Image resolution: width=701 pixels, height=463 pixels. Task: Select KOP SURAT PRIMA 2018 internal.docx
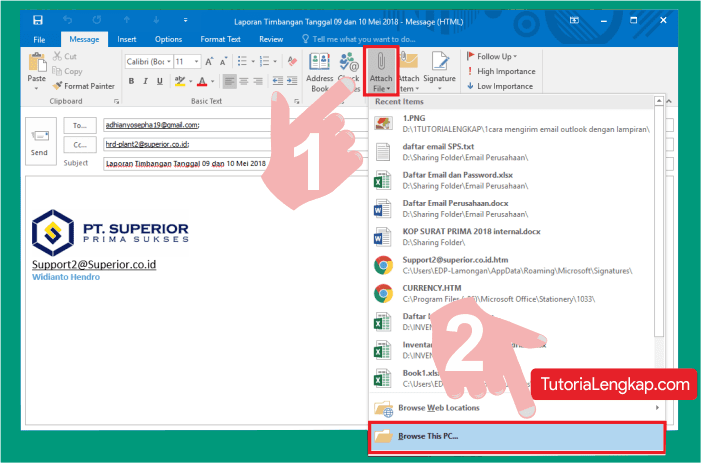click(511, 237)
